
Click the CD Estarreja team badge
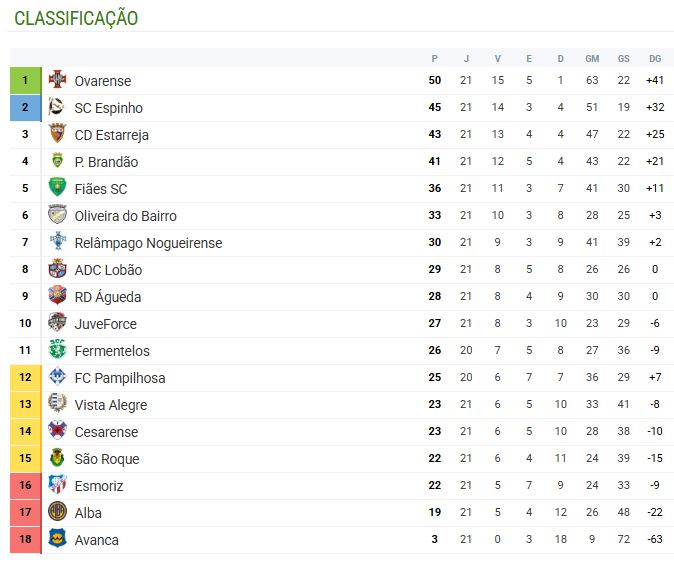pos(58,134)
